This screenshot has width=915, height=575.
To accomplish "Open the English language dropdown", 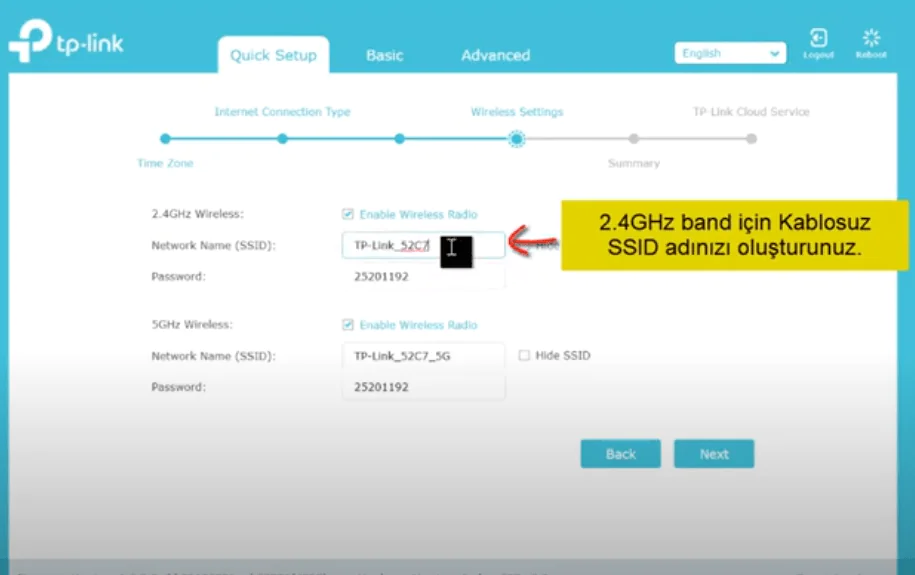I will 730,53.
